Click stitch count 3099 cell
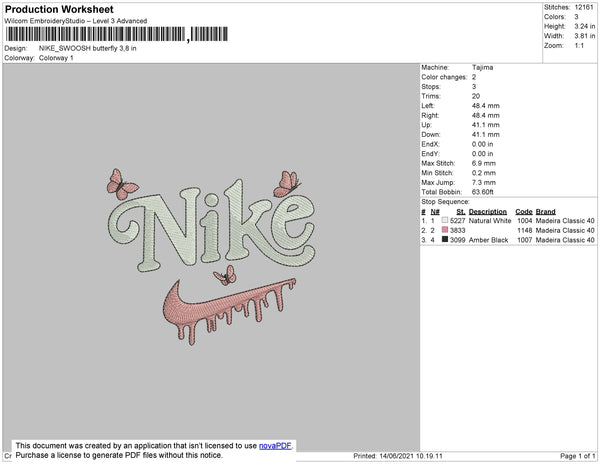 458,240
